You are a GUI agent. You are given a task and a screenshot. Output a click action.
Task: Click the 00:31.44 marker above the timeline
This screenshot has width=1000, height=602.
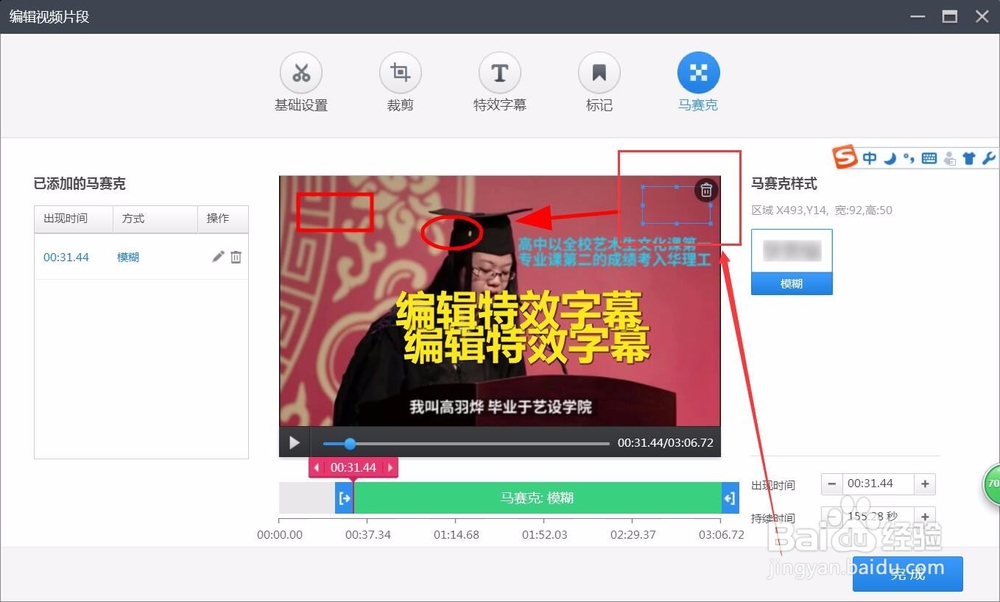point(353,467)
